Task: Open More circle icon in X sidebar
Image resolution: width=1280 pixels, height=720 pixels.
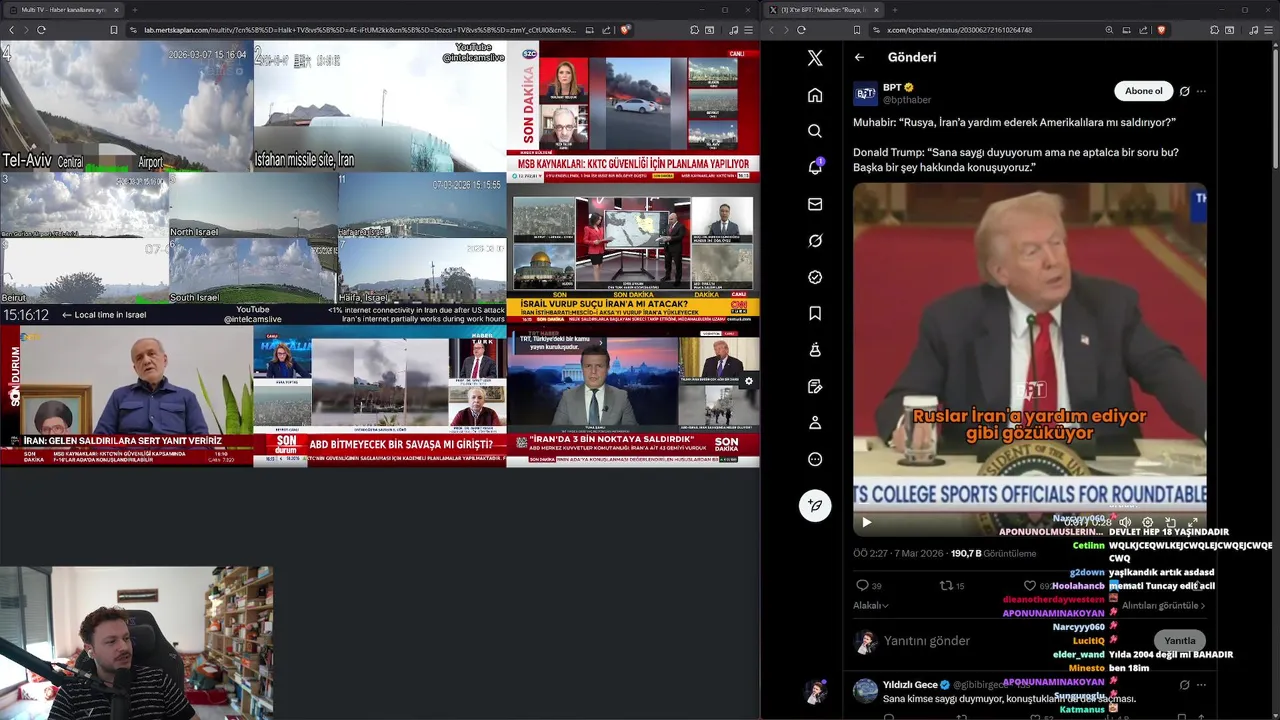Action: pyautogui.click(x=815, y=459)
